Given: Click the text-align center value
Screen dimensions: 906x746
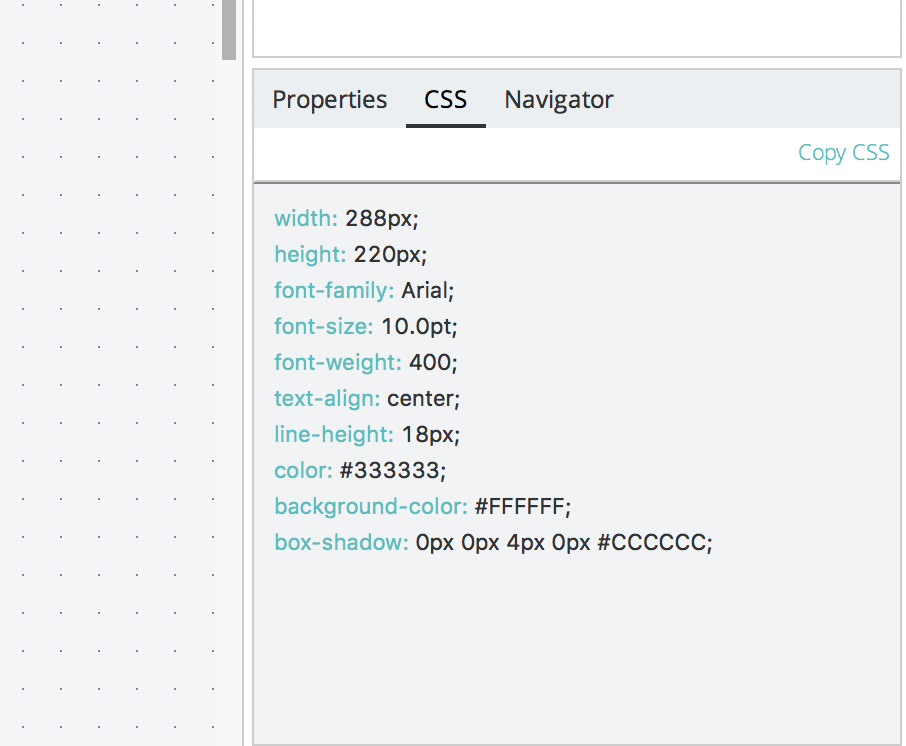Looking at the screenshot, I should (x=423, y=398).
